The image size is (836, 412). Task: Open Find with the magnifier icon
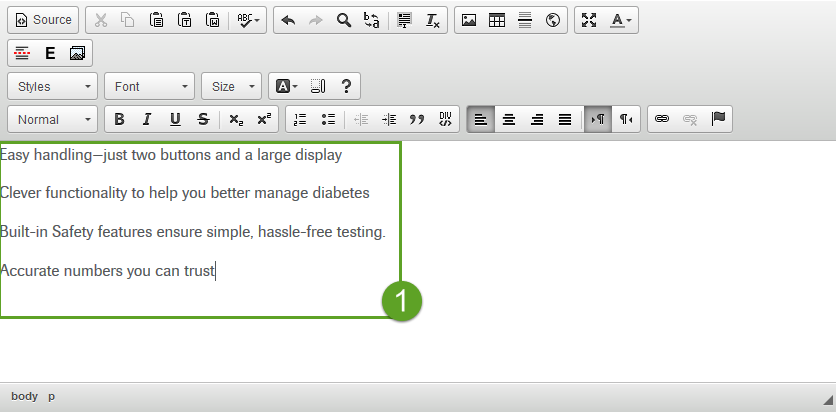click(x=344, y=20)
